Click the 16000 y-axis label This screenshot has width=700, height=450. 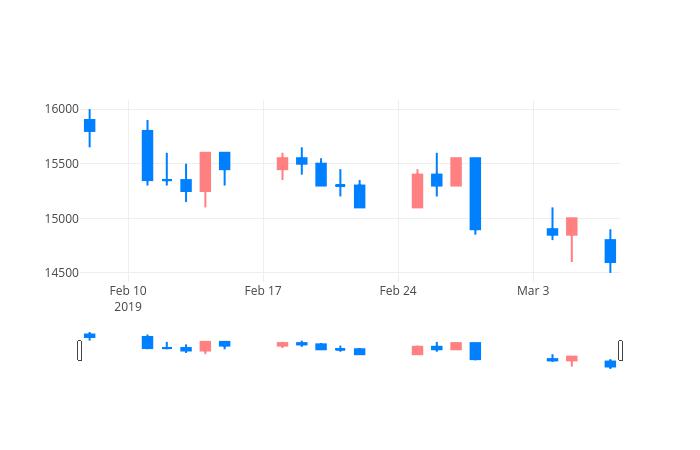(x=62, y=109)
